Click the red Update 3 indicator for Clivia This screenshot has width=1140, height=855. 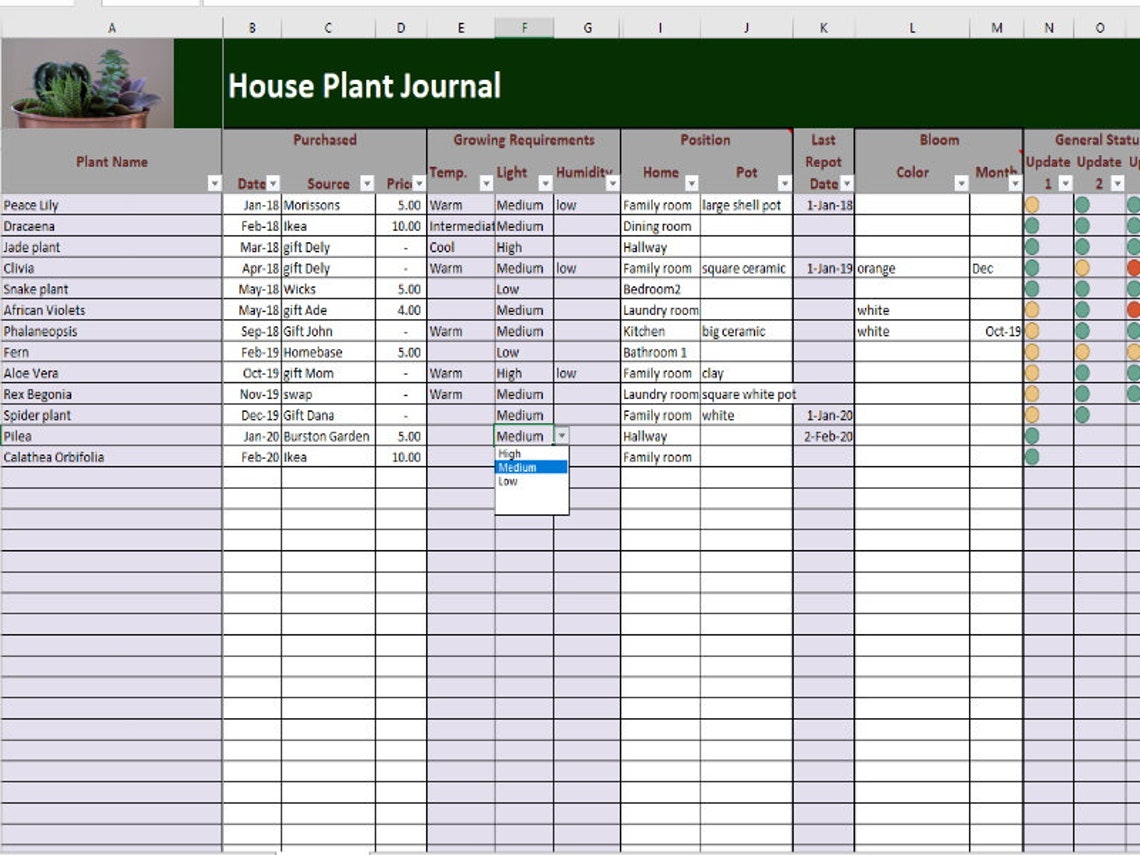click(x=1133, y=268)
